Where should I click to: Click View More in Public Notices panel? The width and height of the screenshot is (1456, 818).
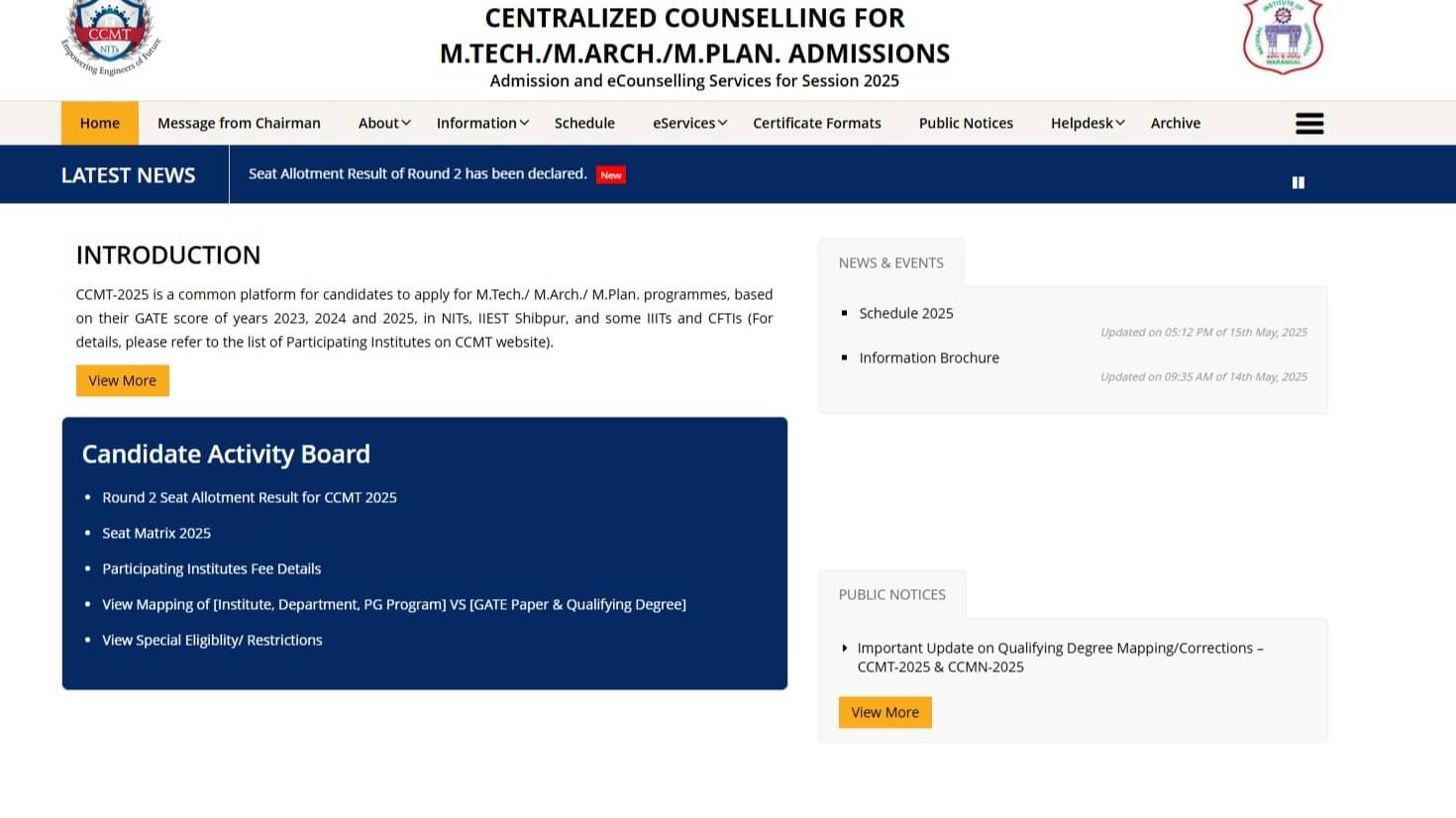tap(884, 711)
